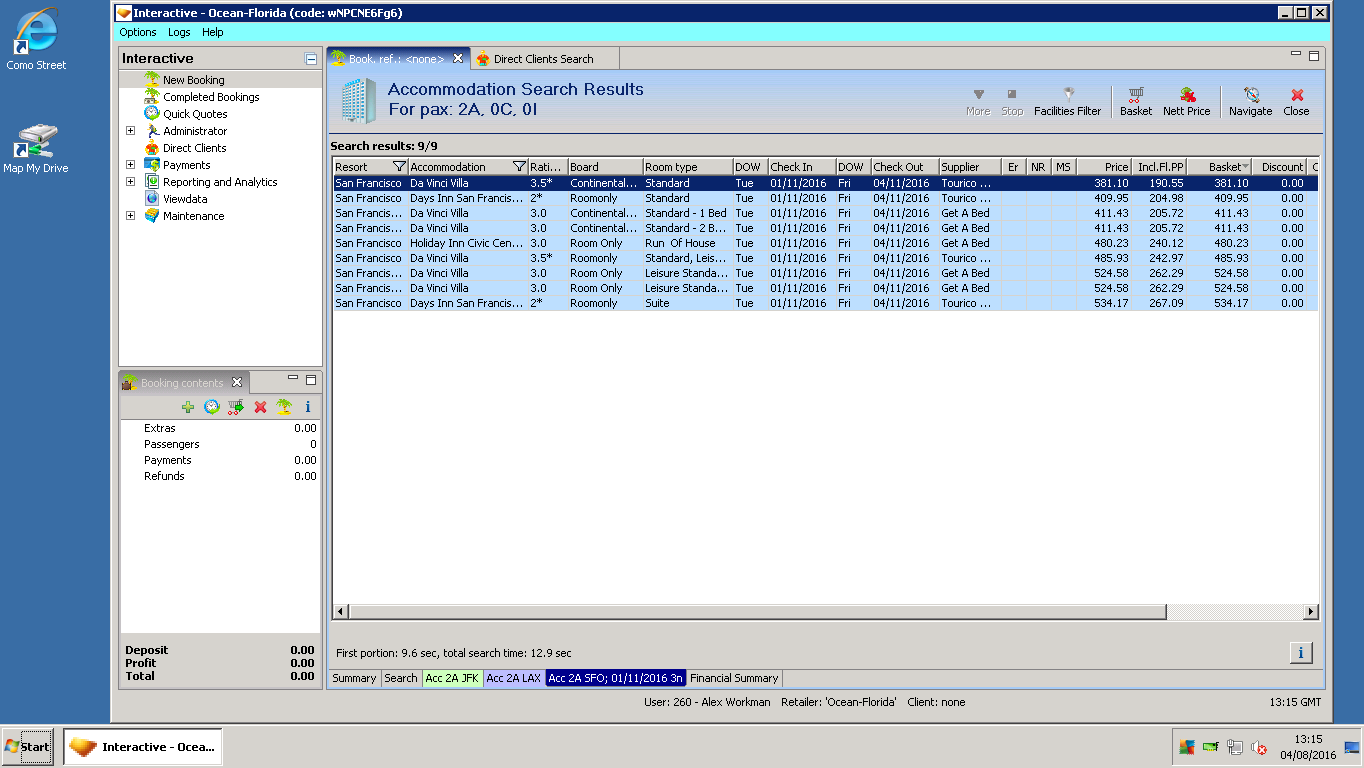1364x768 pixels.
Task: Switch to the Acc 2A LAX tab
Action: click(514, 678)
